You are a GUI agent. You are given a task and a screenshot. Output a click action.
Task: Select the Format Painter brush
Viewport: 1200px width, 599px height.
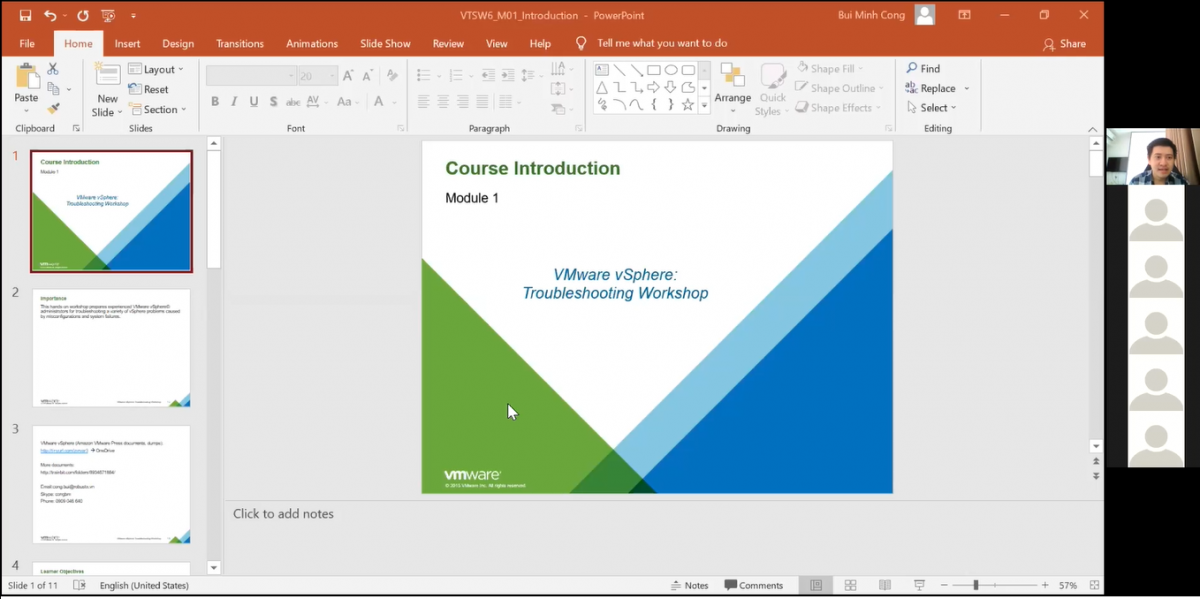[53, 108]
